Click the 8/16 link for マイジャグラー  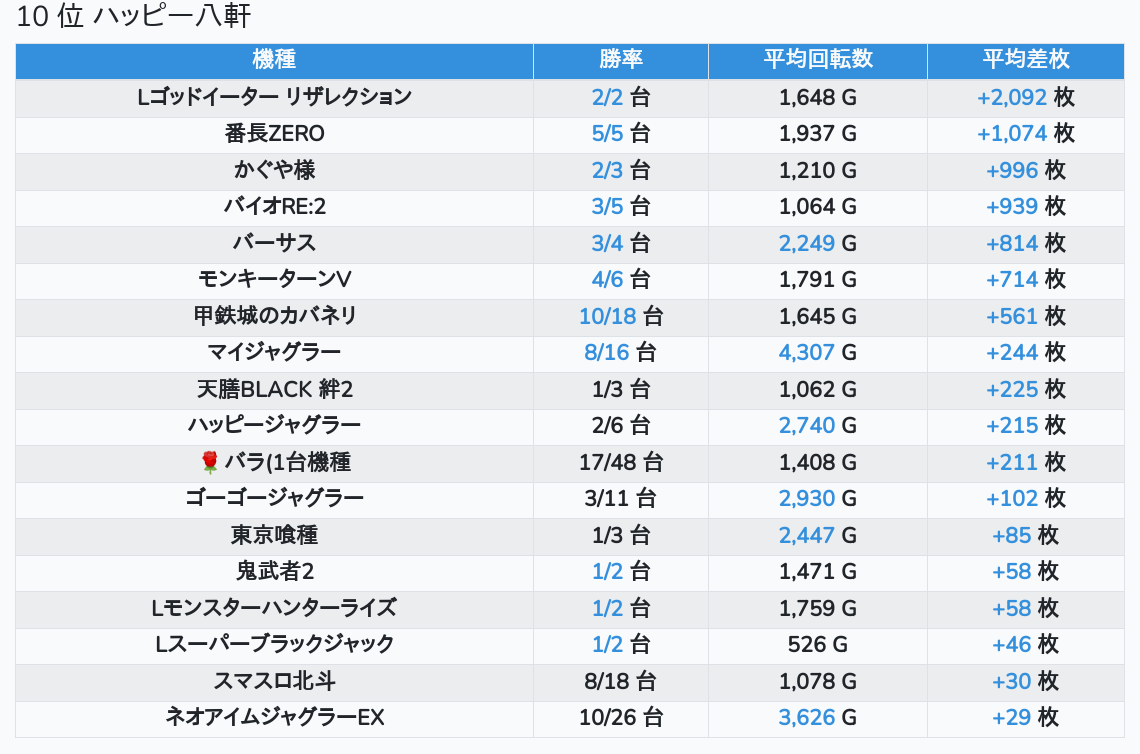(608, 352)
